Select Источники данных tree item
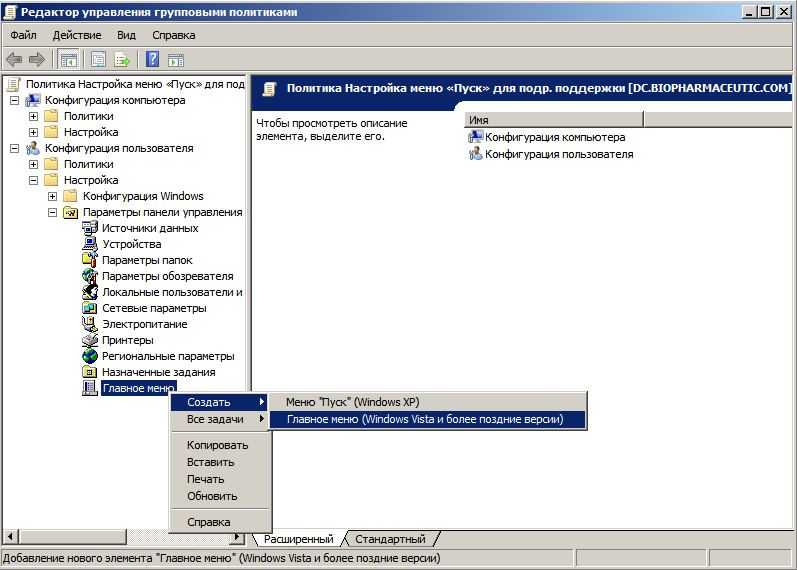797x570 pixels. click(150, 228)
